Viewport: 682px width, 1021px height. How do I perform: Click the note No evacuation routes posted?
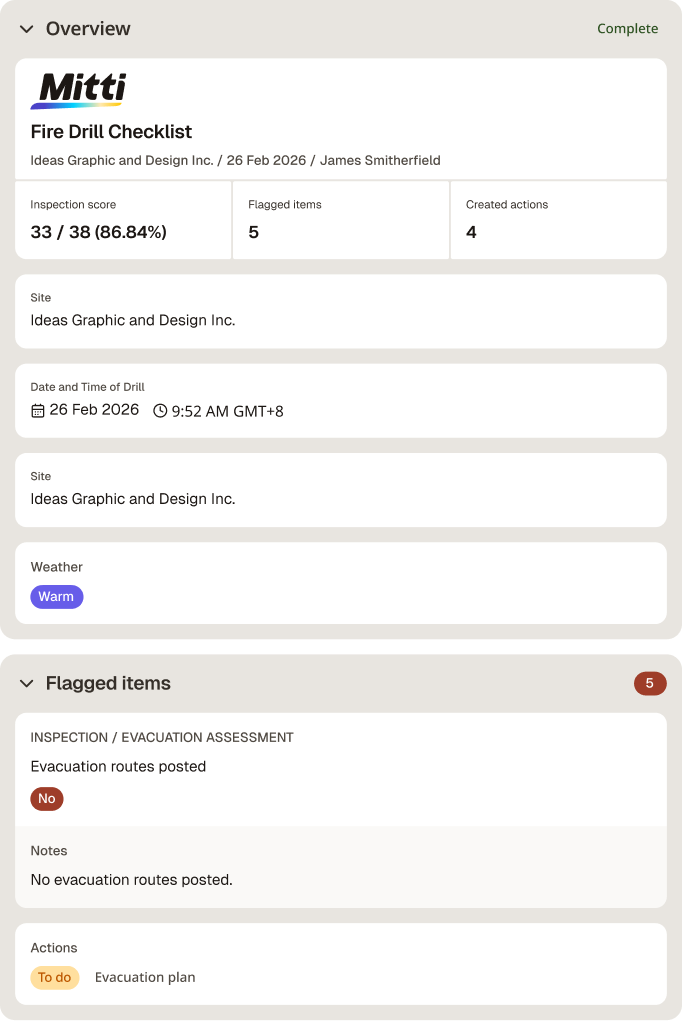pos(132,880)
